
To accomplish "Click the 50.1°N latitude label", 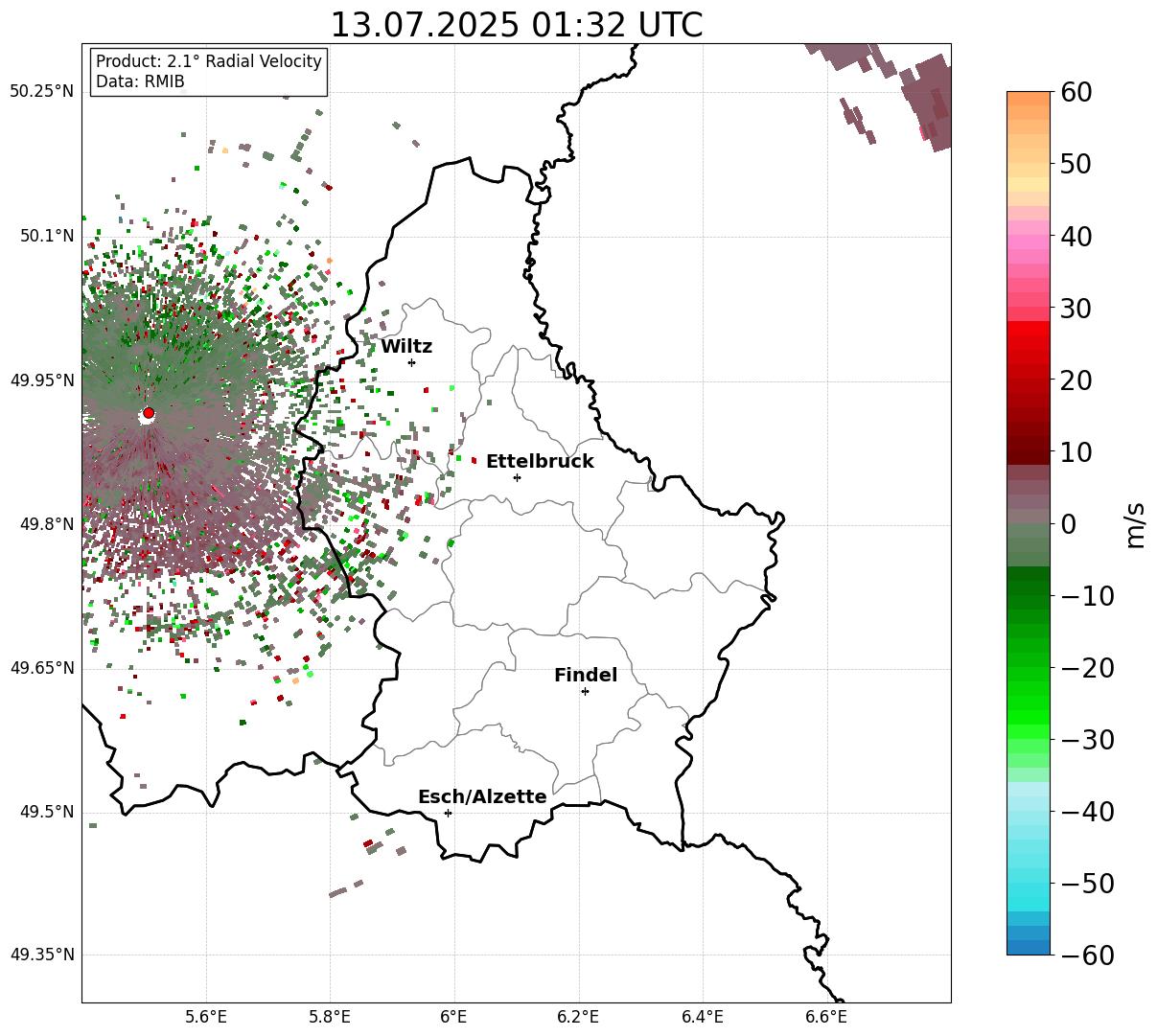I will 46,236.
